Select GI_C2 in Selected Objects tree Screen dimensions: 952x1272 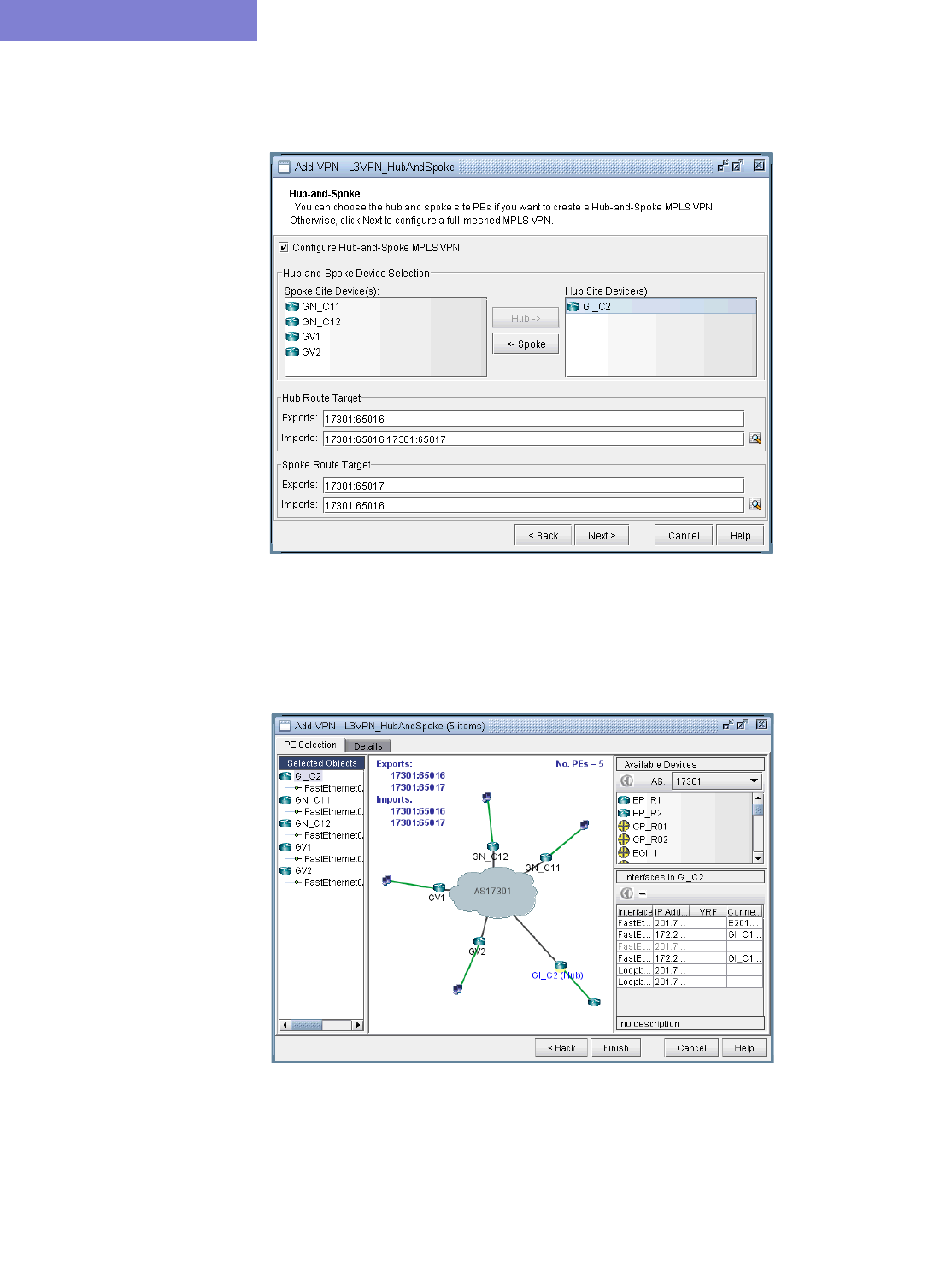301,776
